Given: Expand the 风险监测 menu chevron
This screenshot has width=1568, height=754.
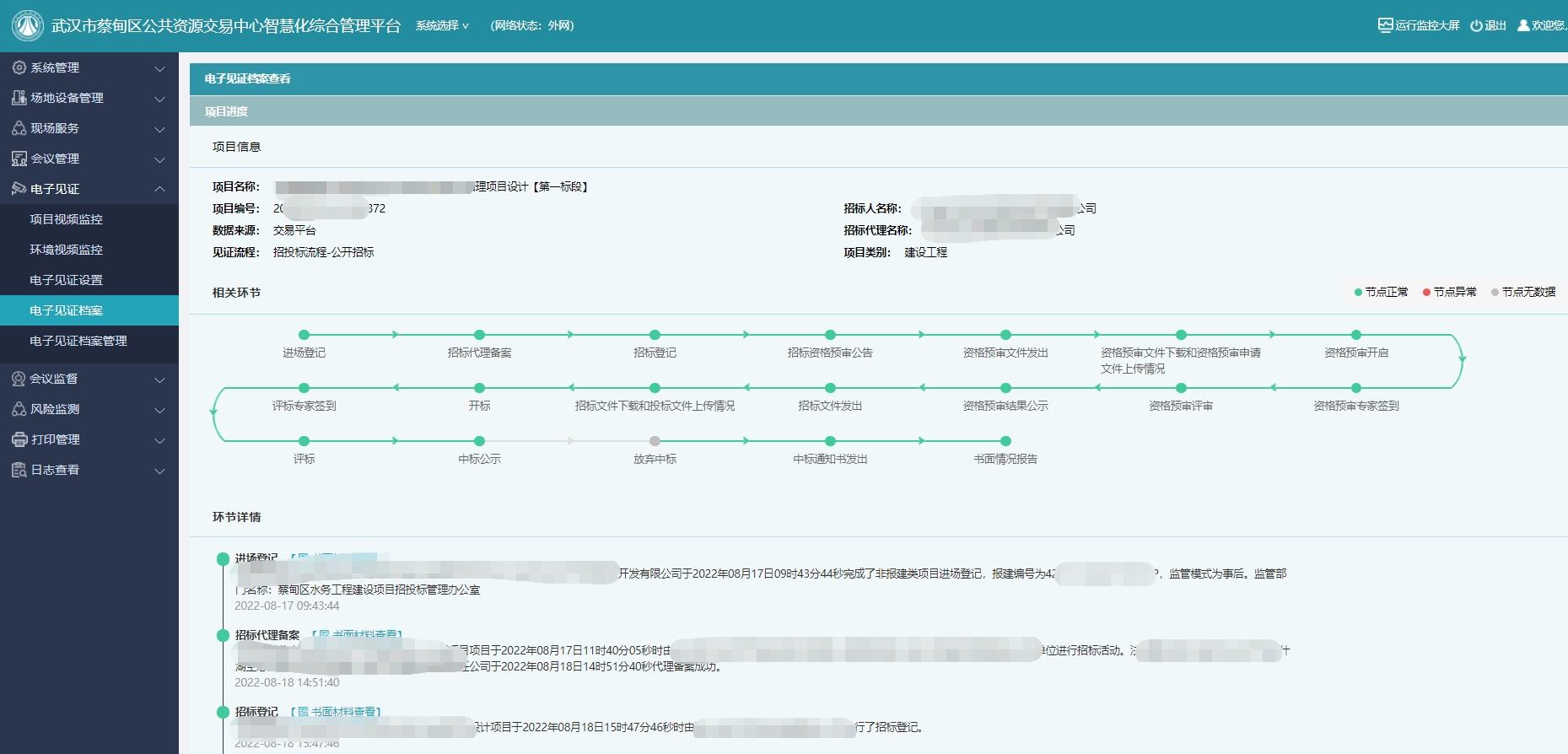Looking at the screenshot, I should 159,410.
